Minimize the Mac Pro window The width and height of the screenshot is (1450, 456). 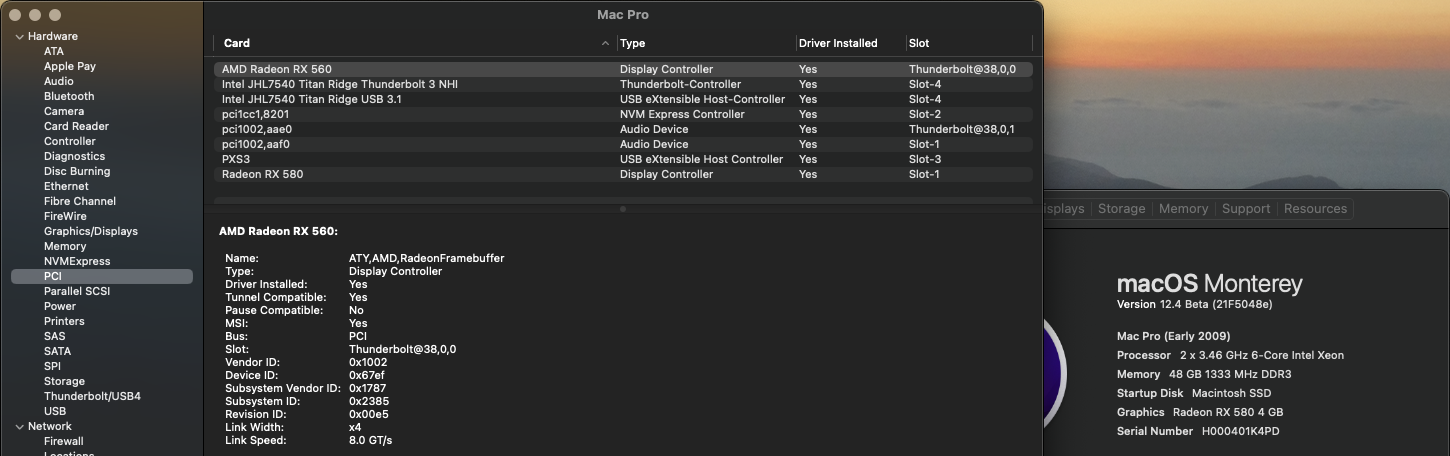pos(35,15)
